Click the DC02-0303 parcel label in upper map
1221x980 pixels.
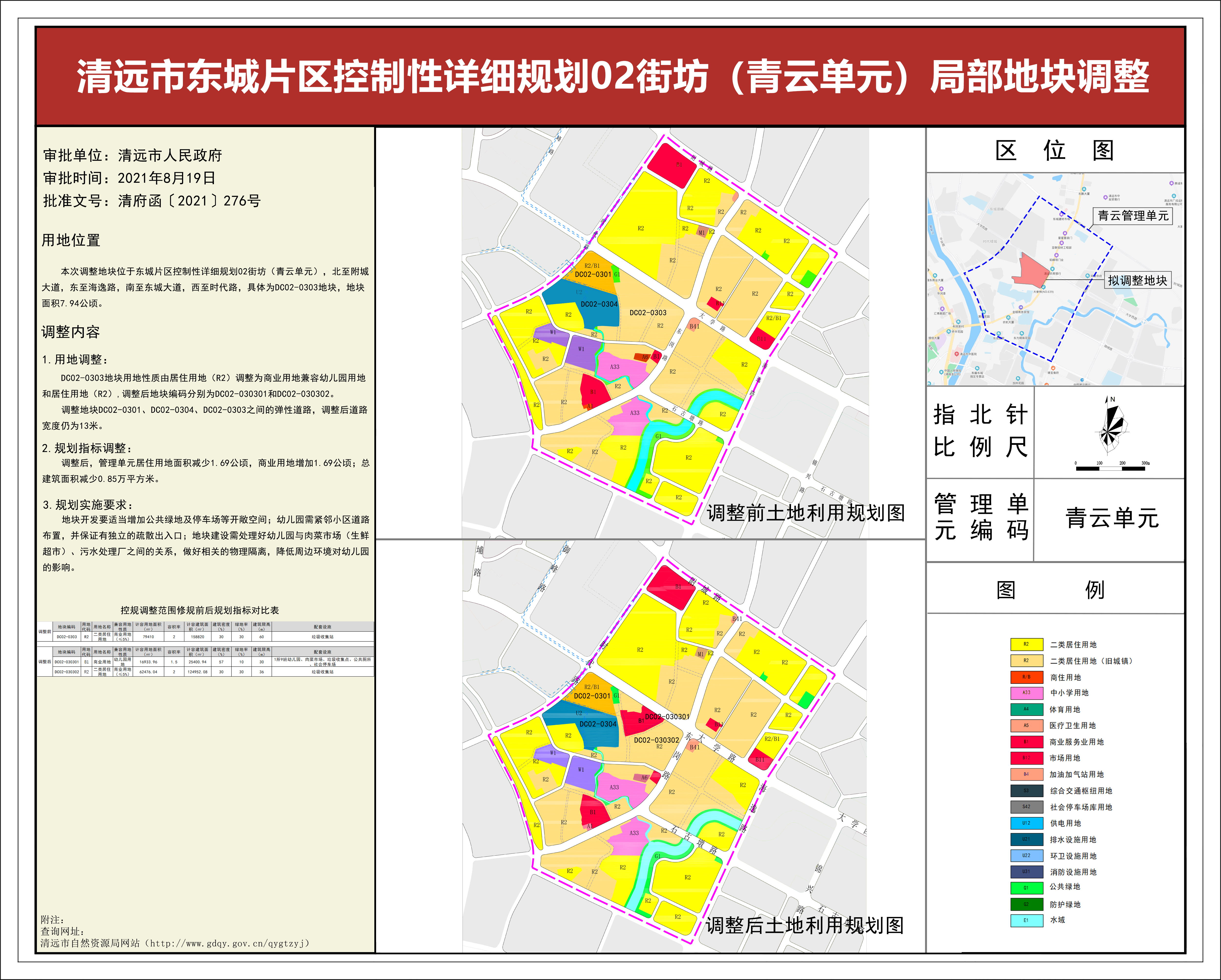point(648,313)
